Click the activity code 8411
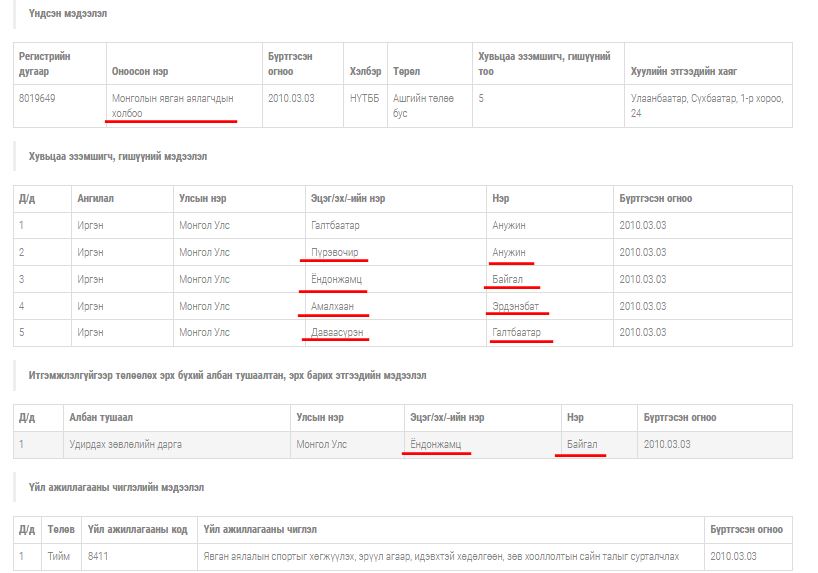The width and height of the screenshot is (818, 573). point(98,556)
